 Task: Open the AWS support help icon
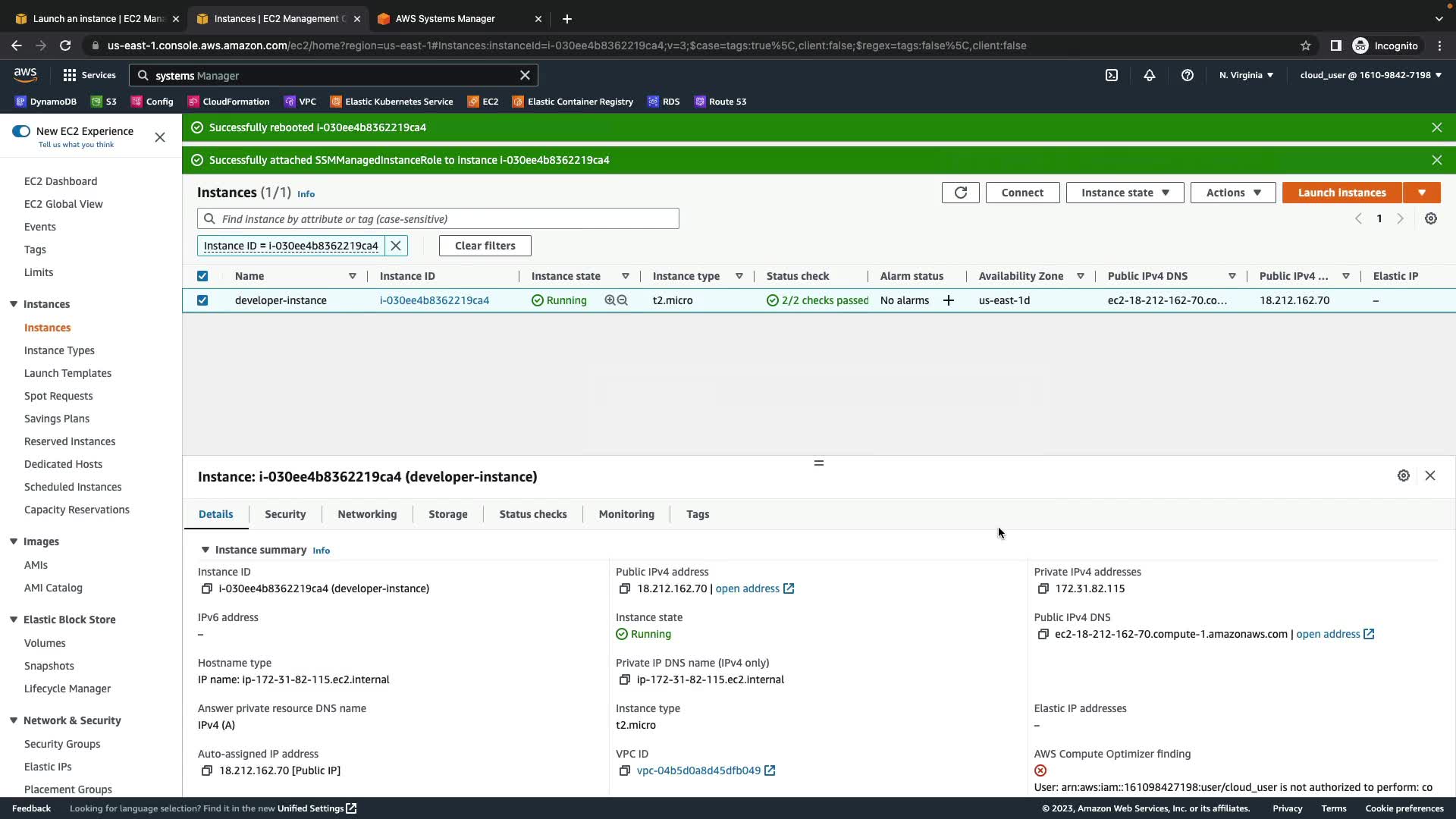tap(1188, 75)
